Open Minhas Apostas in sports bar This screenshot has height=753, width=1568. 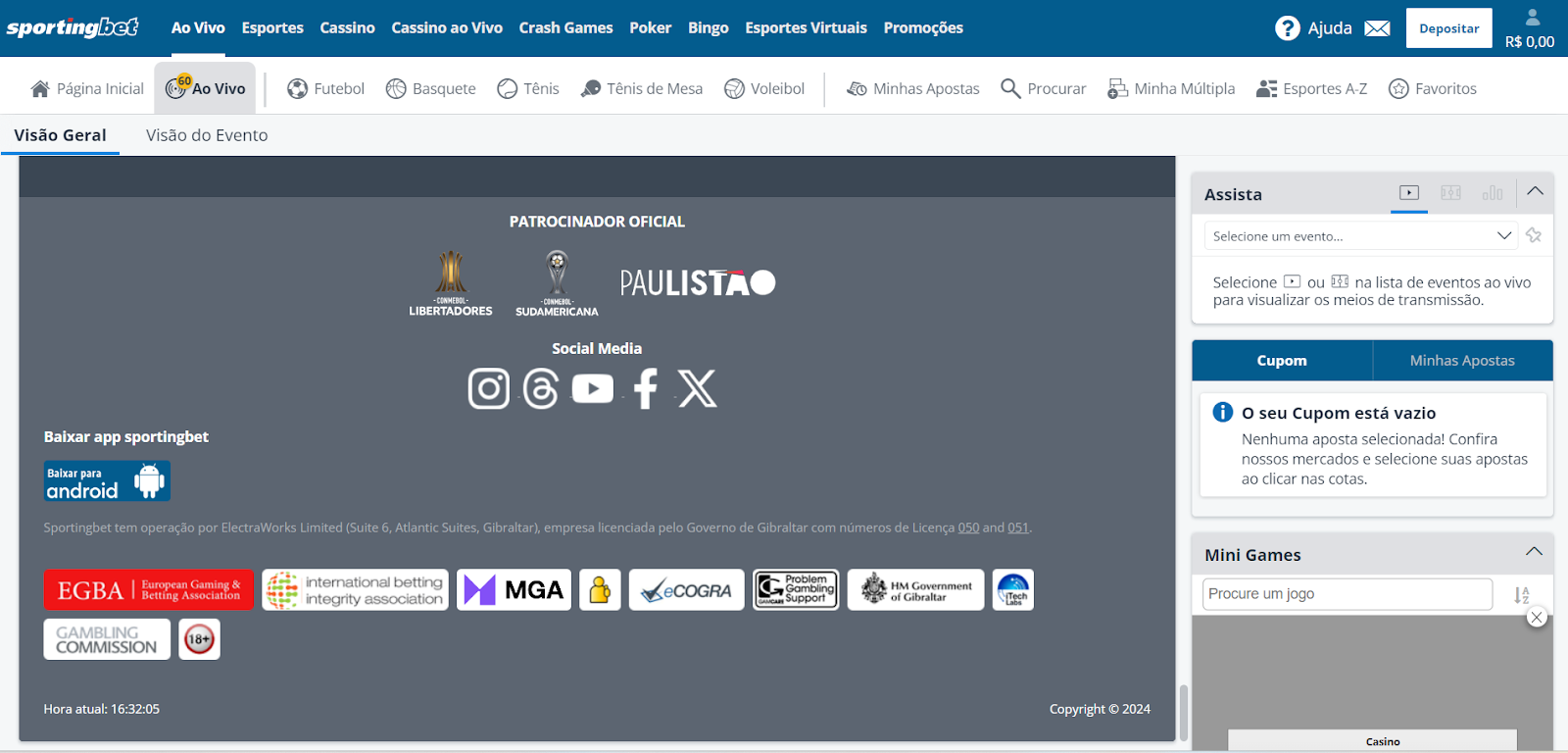pos(912,88)
